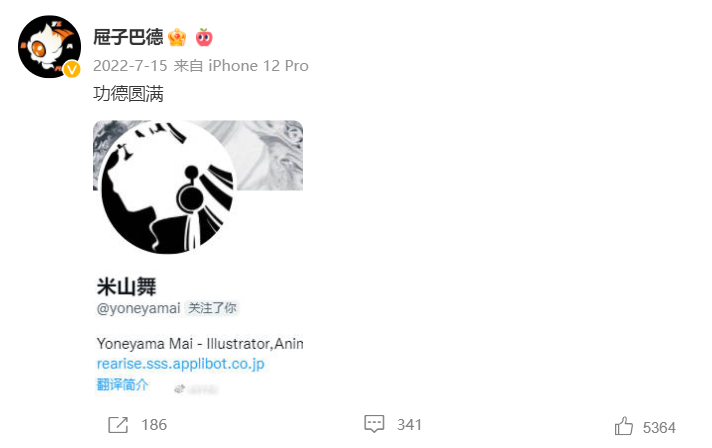Click the grey marble banner image
Screen dimensions: 712x448
[270, 155]
